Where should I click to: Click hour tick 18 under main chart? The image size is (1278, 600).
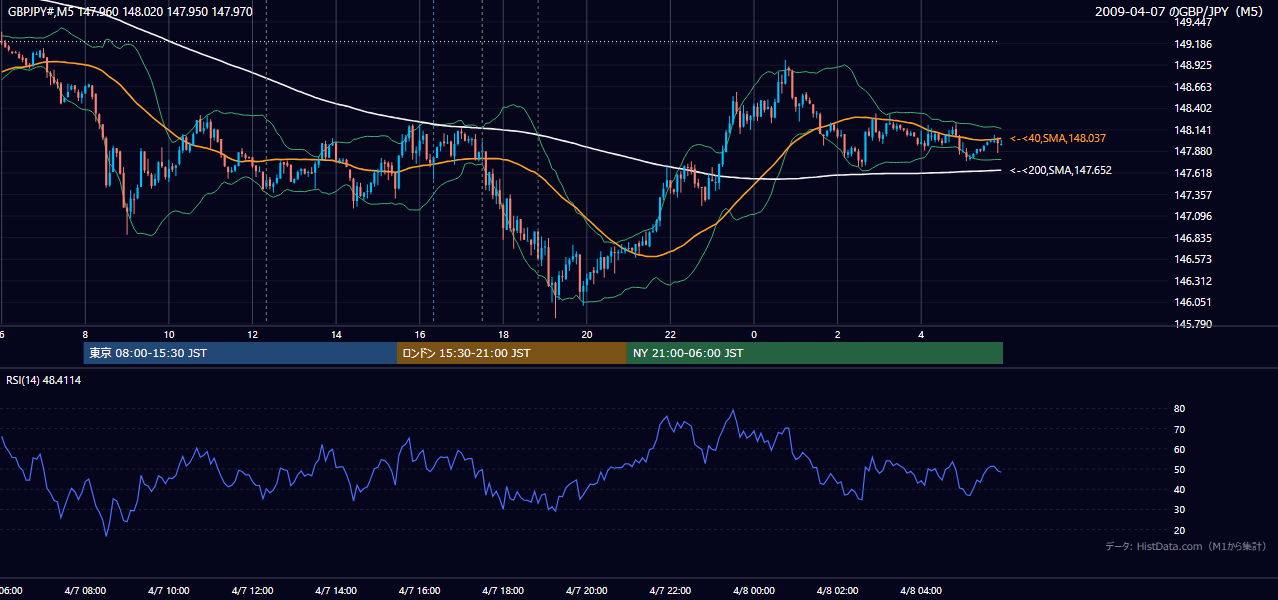pyautogui.click(x=504, y=334)
